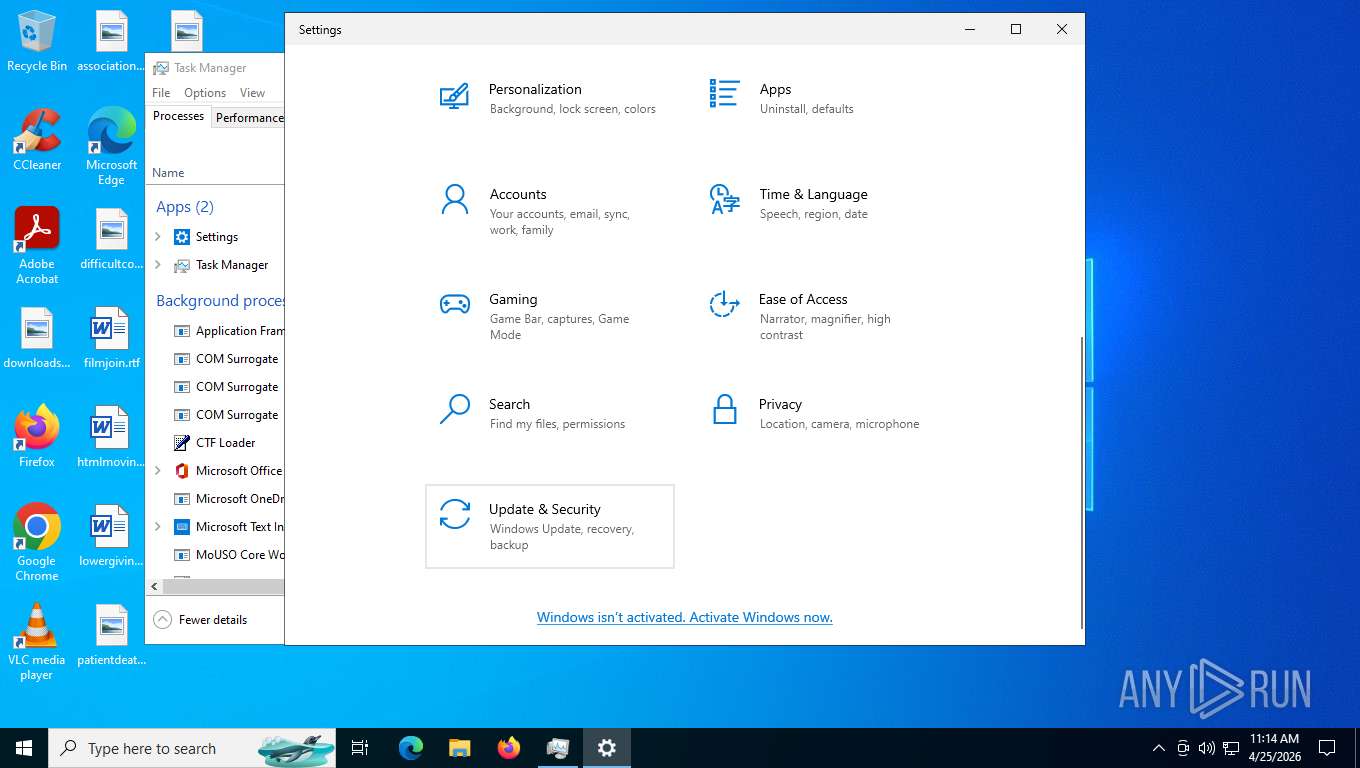This screenshot has width=1360, height=768.
Task: Select difficultco desktop file
Action: [x=111, y=239]
